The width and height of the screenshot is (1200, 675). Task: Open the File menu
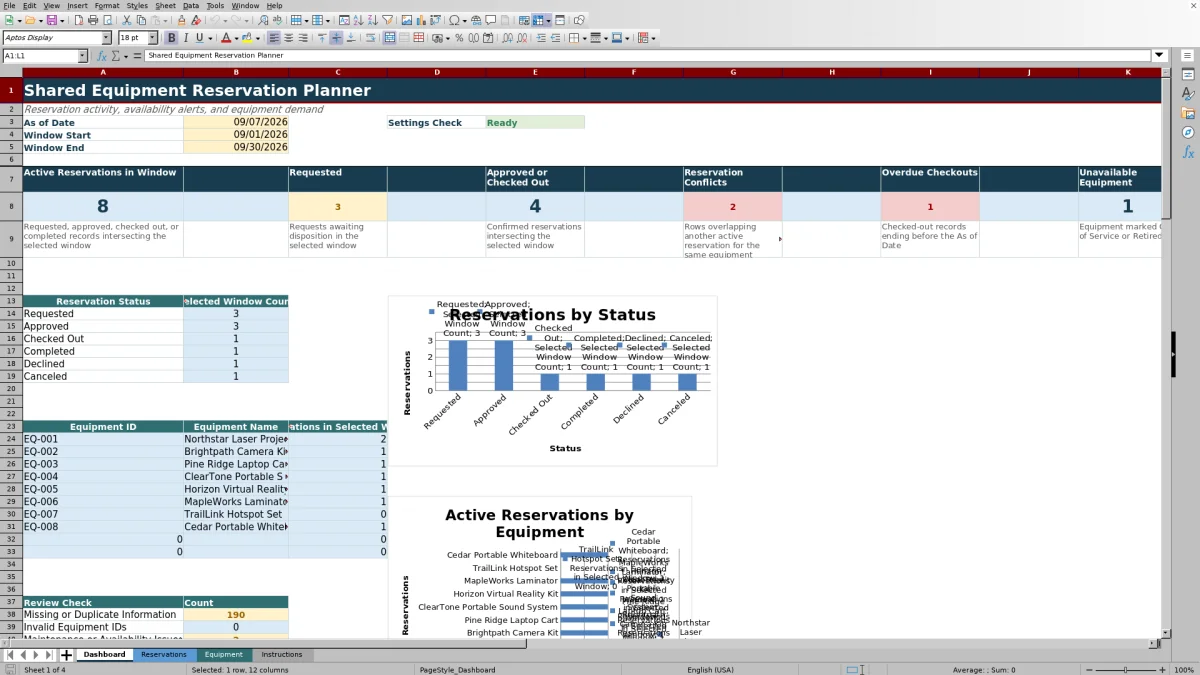tap(8, 6)
